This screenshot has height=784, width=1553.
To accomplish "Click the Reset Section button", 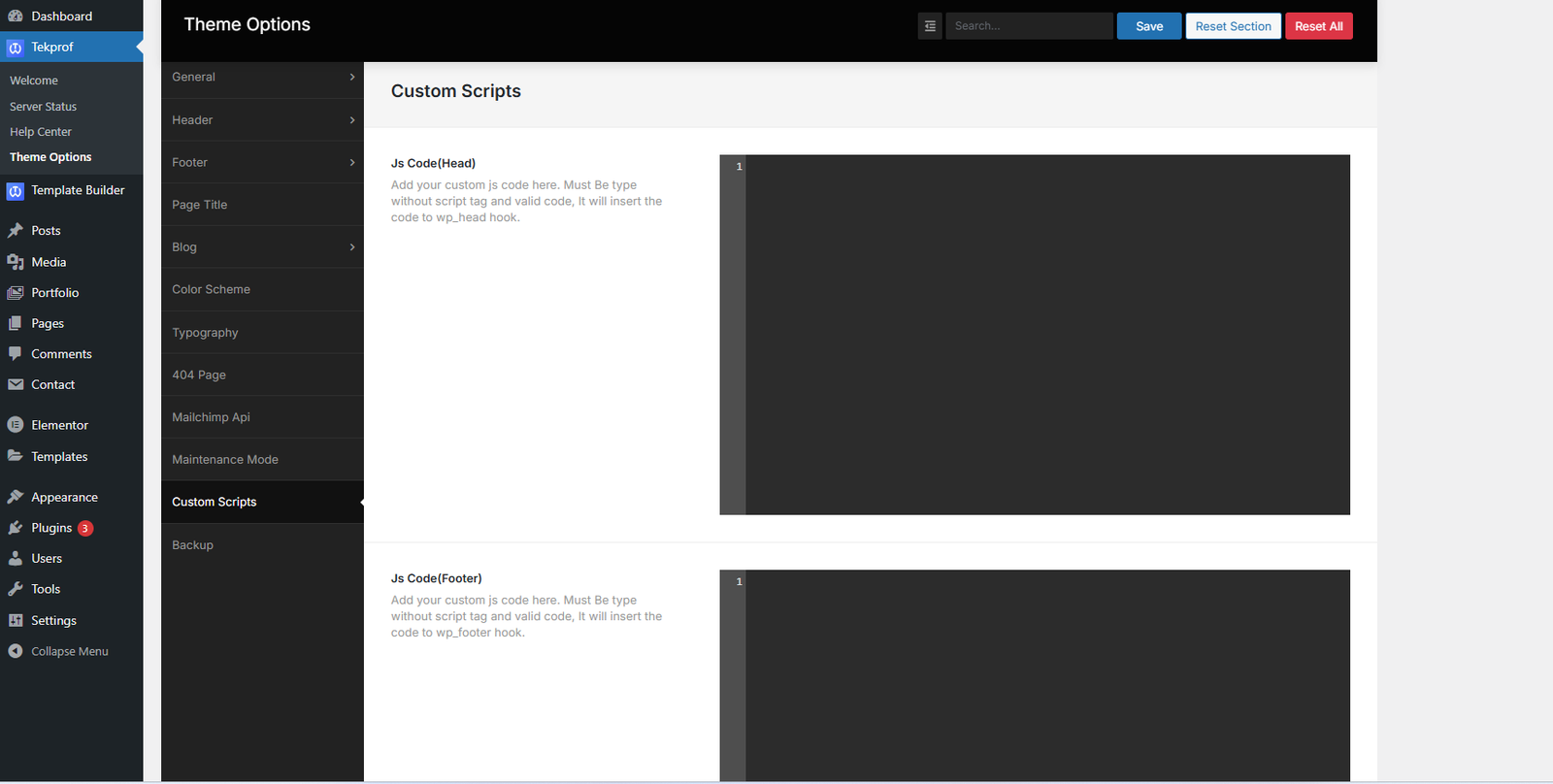I will point(1233,26).
